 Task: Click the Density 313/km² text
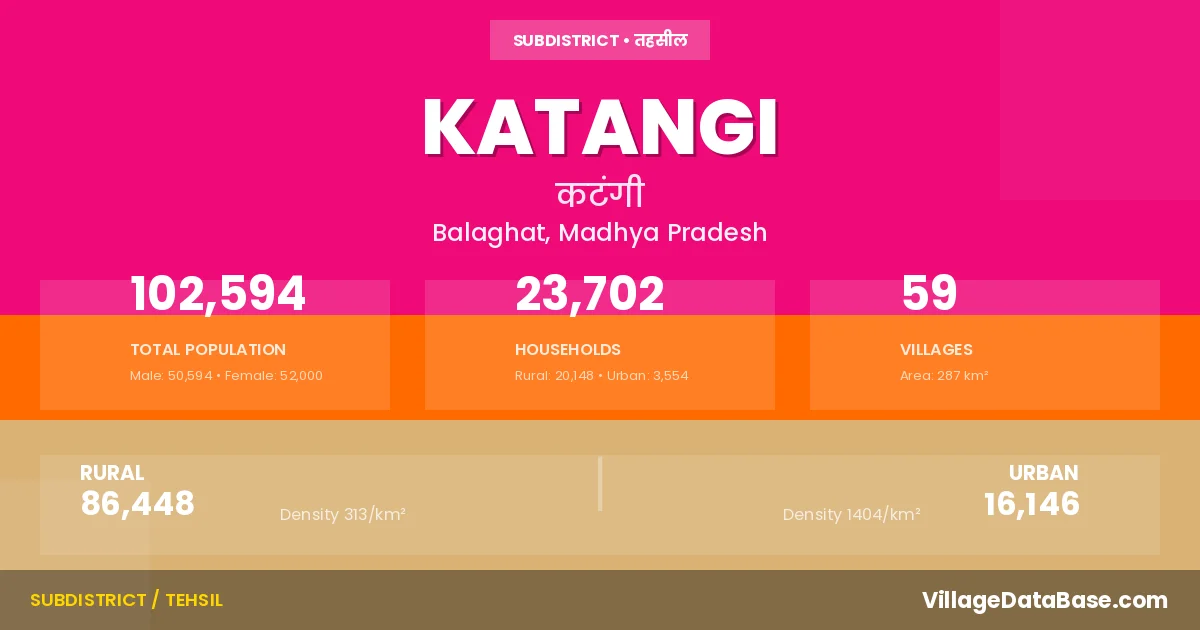coord(342,515)
